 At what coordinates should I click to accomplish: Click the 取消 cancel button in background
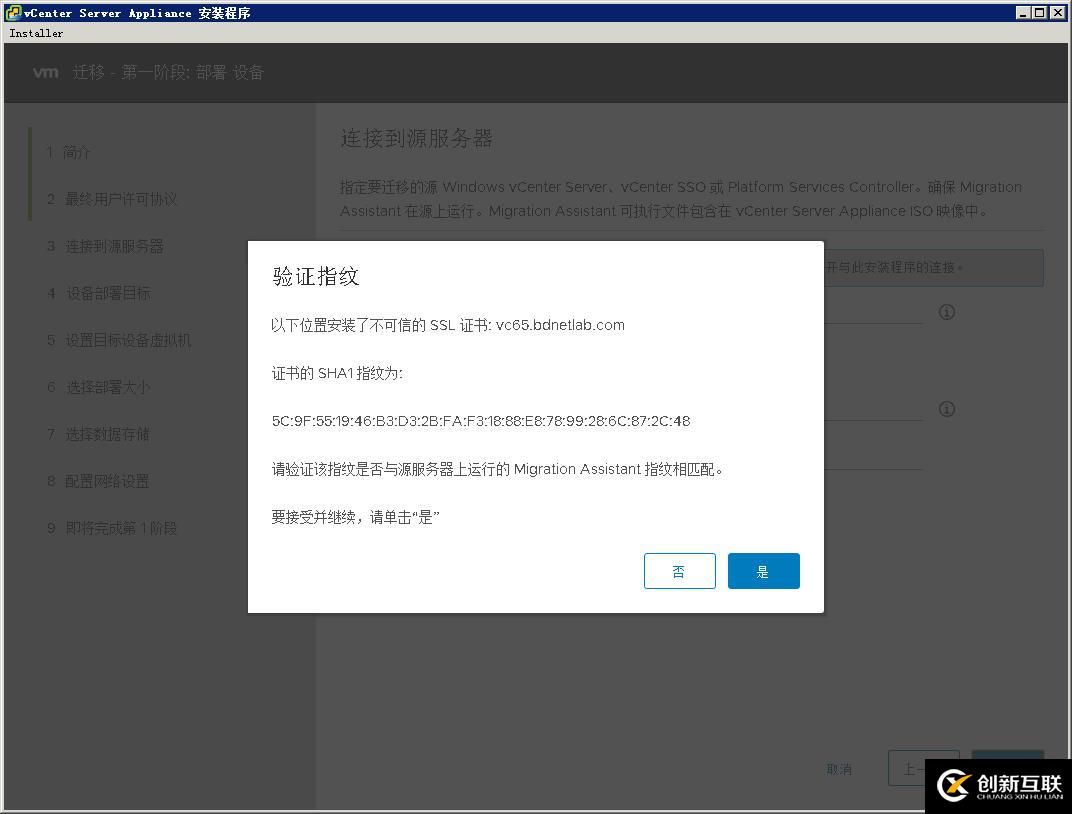[839, 769]
